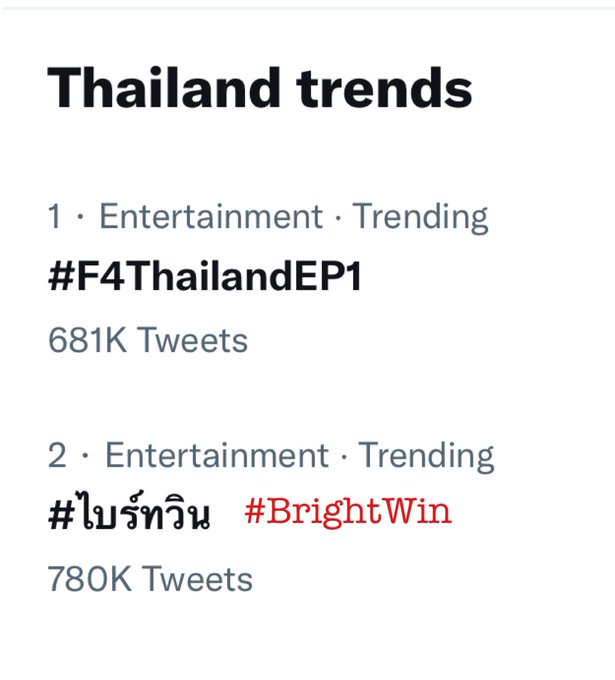Image resolution: width=615 pixels, height=680 pixels.
Task: Open the #F4ThailandEP1 trending hashtag
Action: click(x=205, y=277)
